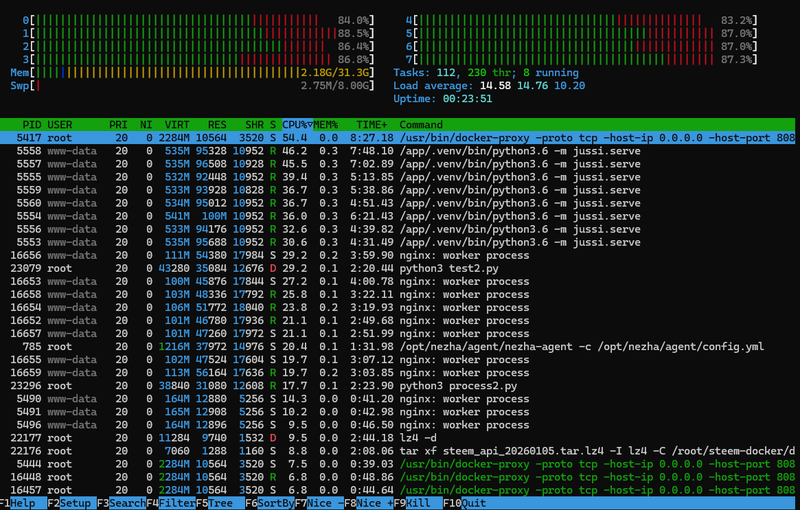Select the nezha-agent process row
Viewport: 800px width, 510px height.
tap(400, 346)
